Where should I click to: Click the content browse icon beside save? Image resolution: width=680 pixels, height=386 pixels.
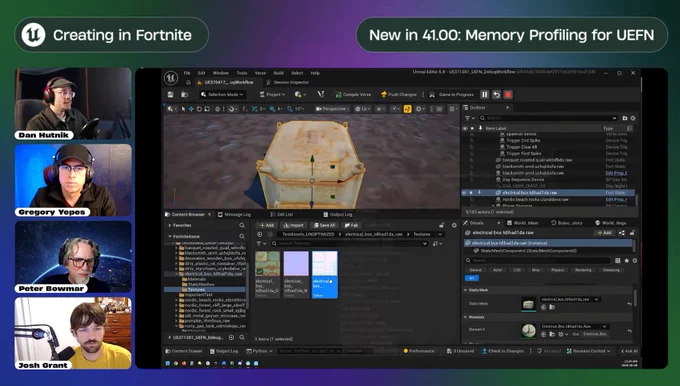[x=184, y=95]
